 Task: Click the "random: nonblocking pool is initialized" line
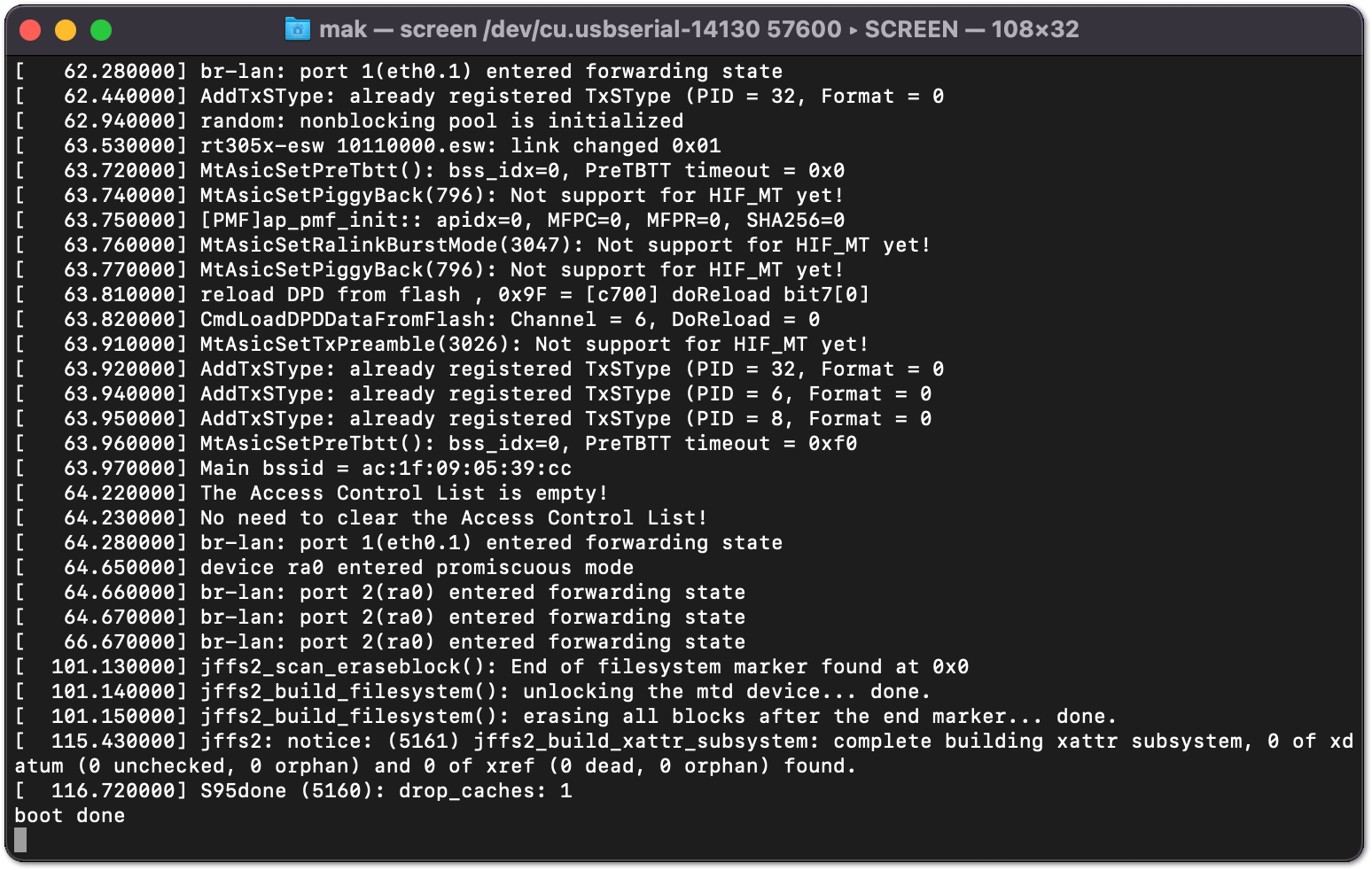(441, 120)
